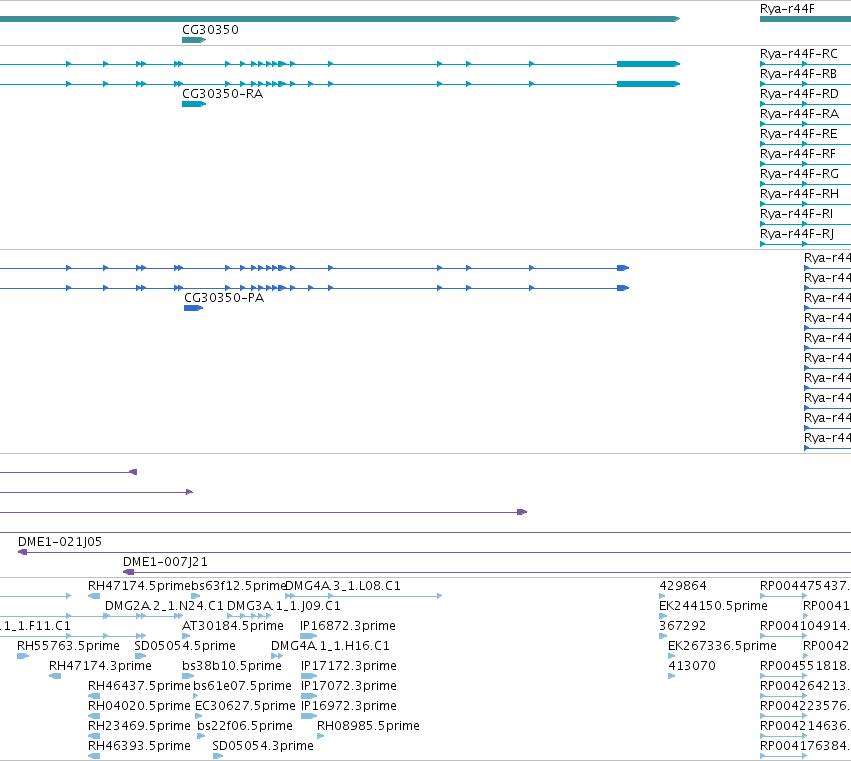
Task: Click the Rya-r44F-RB transcript label
Action: coord(798,74)
